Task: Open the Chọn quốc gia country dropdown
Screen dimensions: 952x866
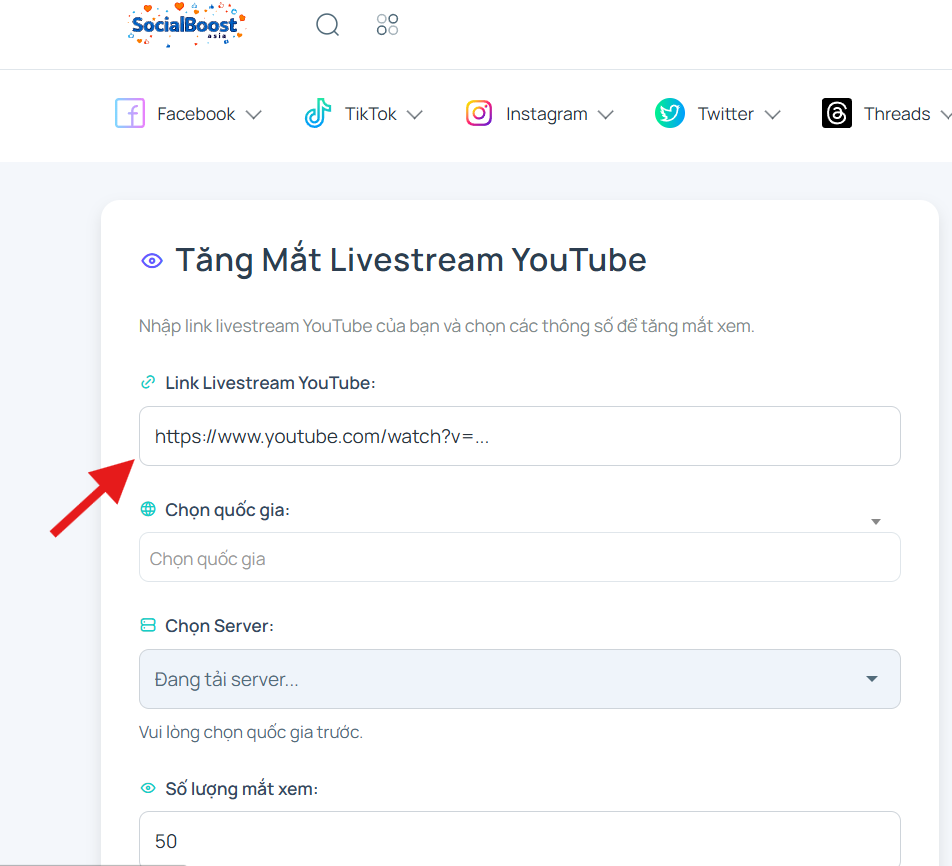Action: [x=520, y=557]
